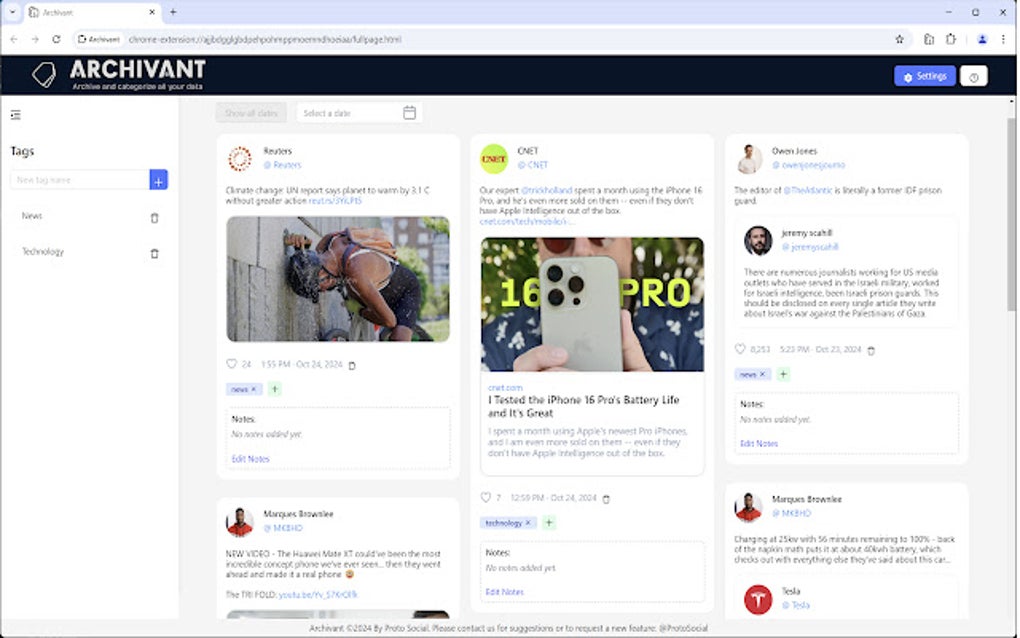Open the Chrome profile icon
The height and width of the screenshot is (638, 1020).
[982, 40]
